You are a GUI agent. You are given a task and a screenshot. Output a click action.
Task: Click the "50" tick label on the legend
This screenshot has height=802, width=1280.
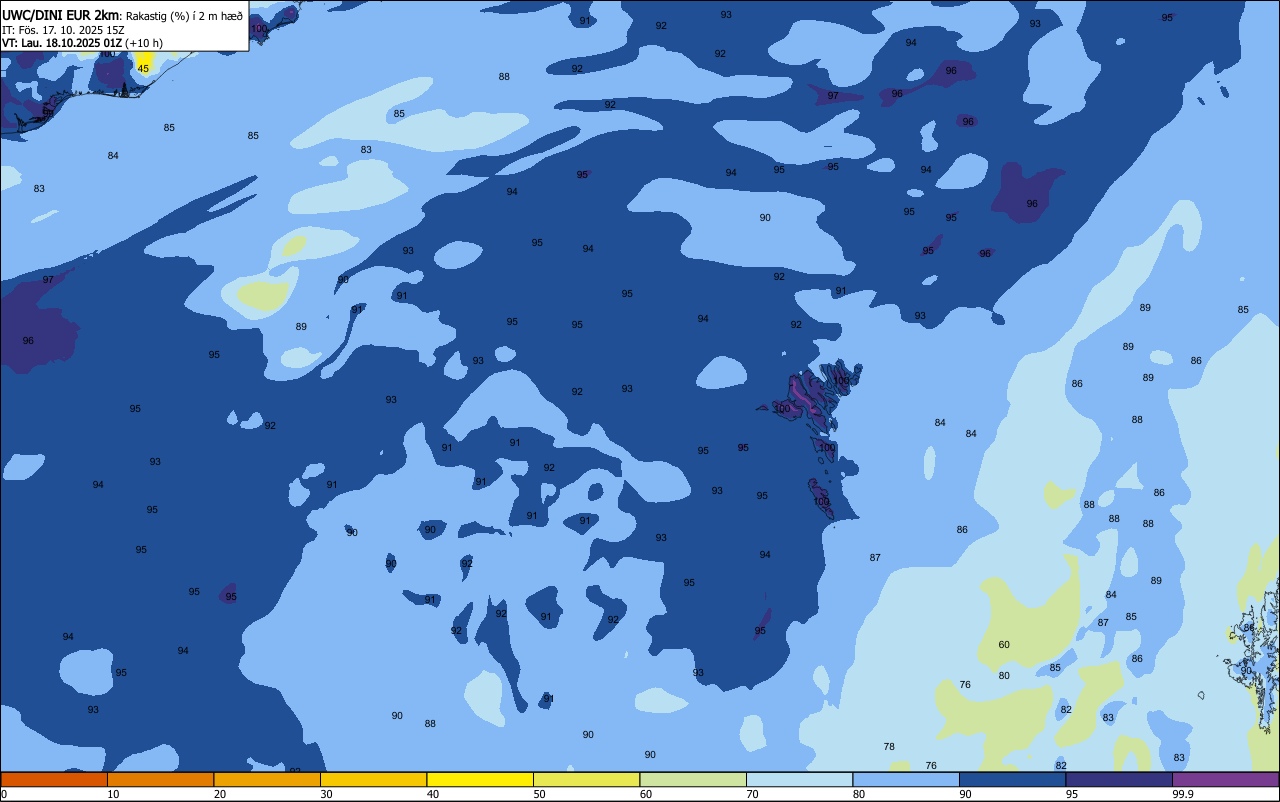point(539,794)
